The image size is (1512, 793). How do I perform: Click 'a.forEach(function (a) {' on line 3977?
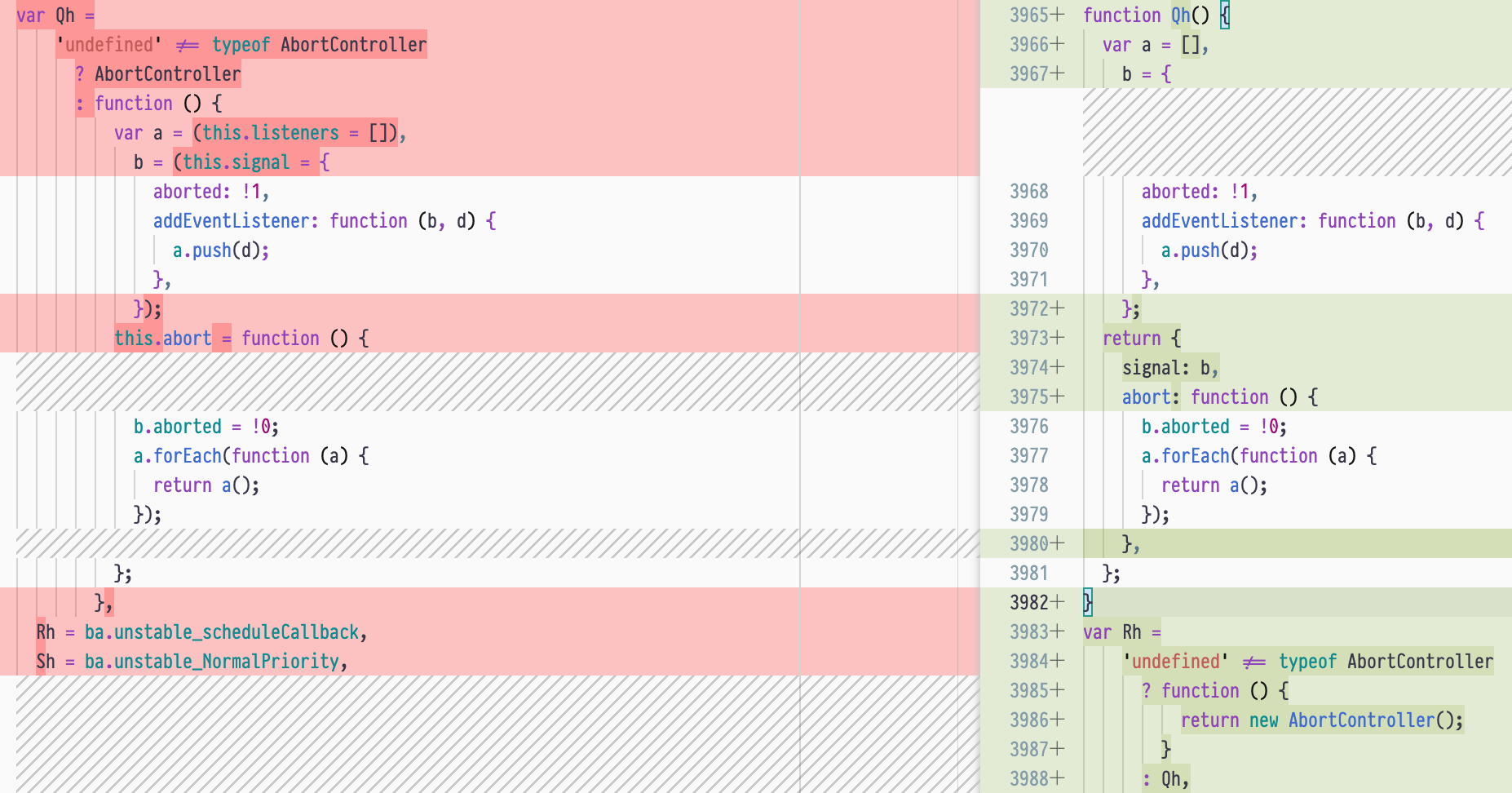[1259, 456]
